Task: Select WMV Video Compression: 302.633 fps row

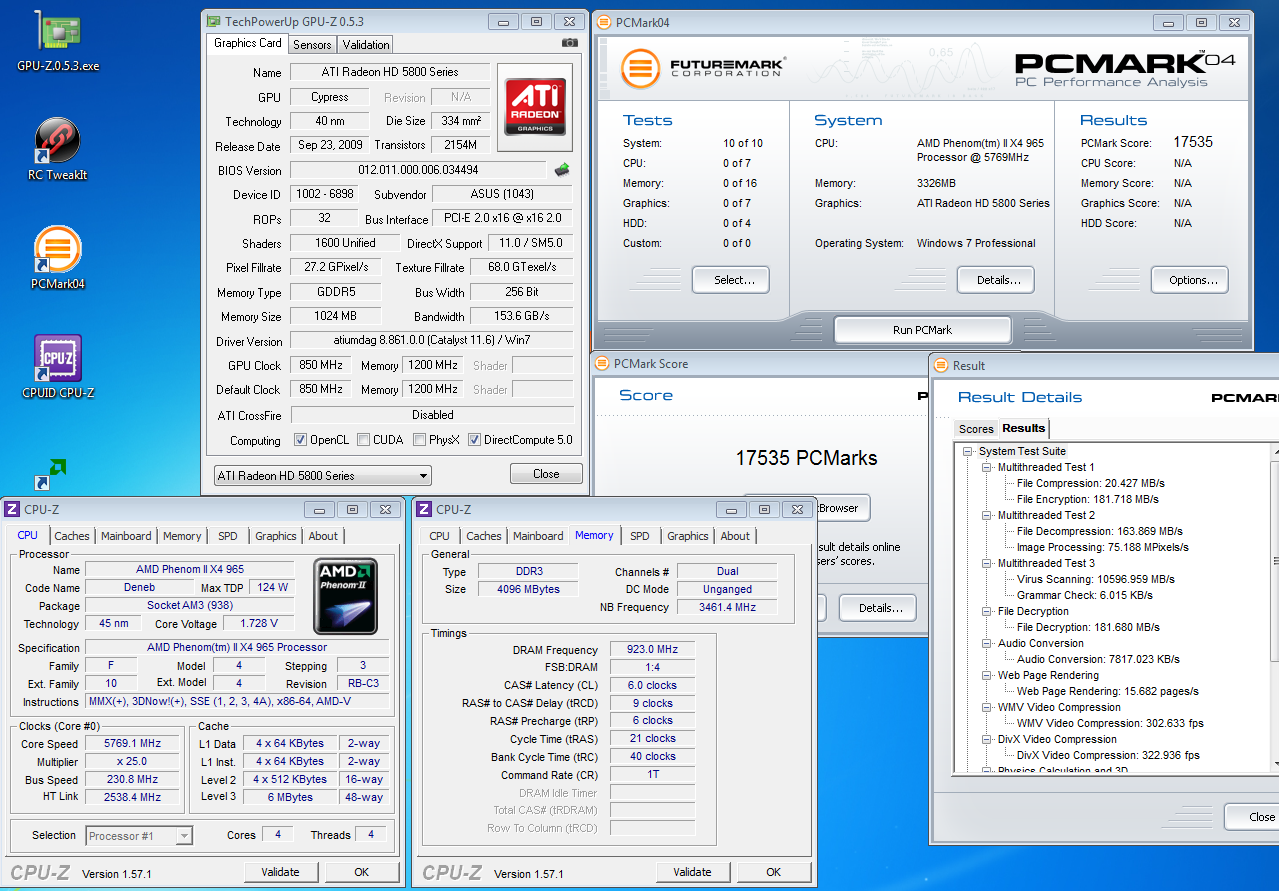Action: click(x=1110, y=723)
